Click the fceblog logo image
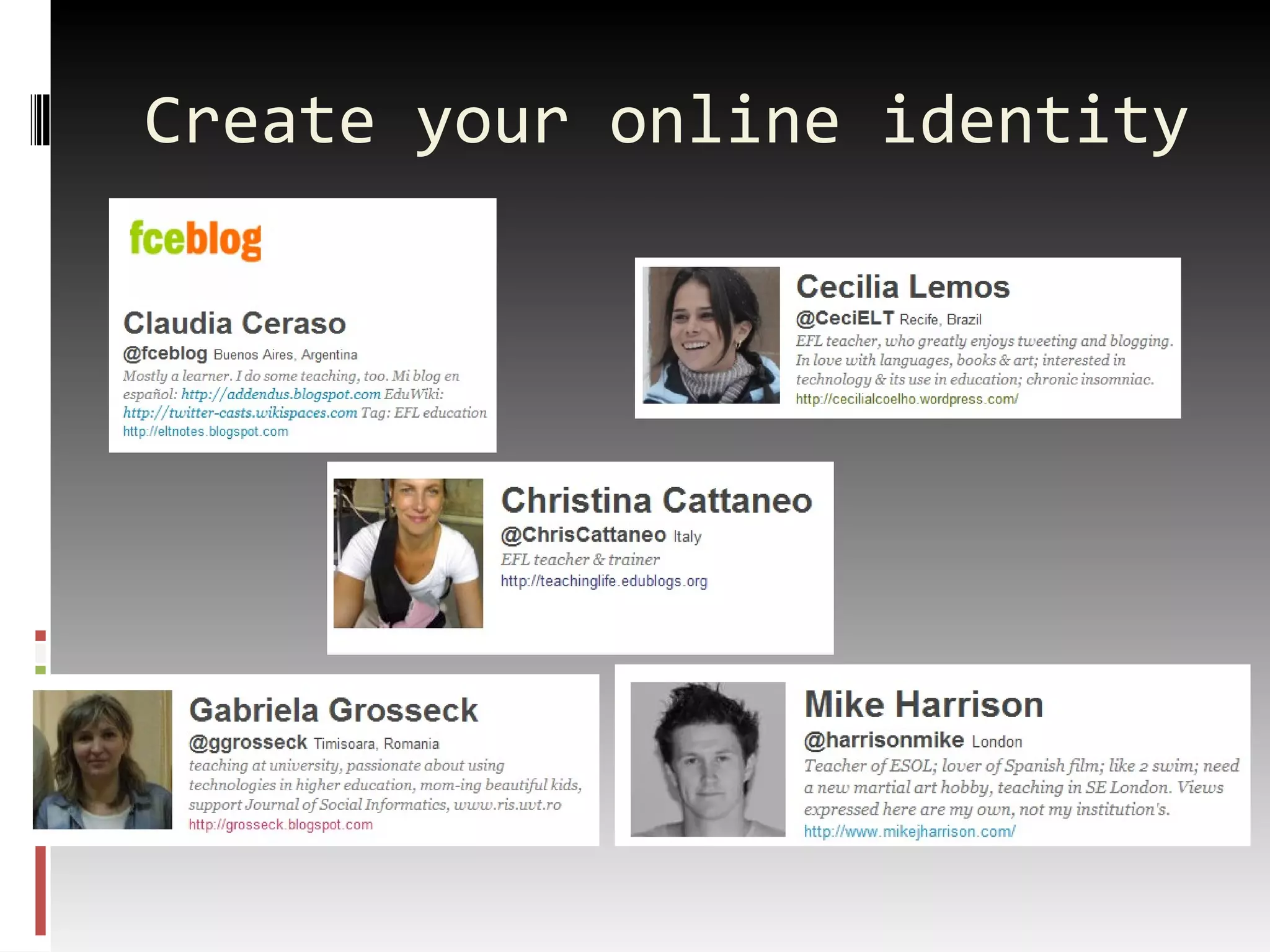This screenshot has height=952, width=1270. pyautogui.click(x=195, y=240)
